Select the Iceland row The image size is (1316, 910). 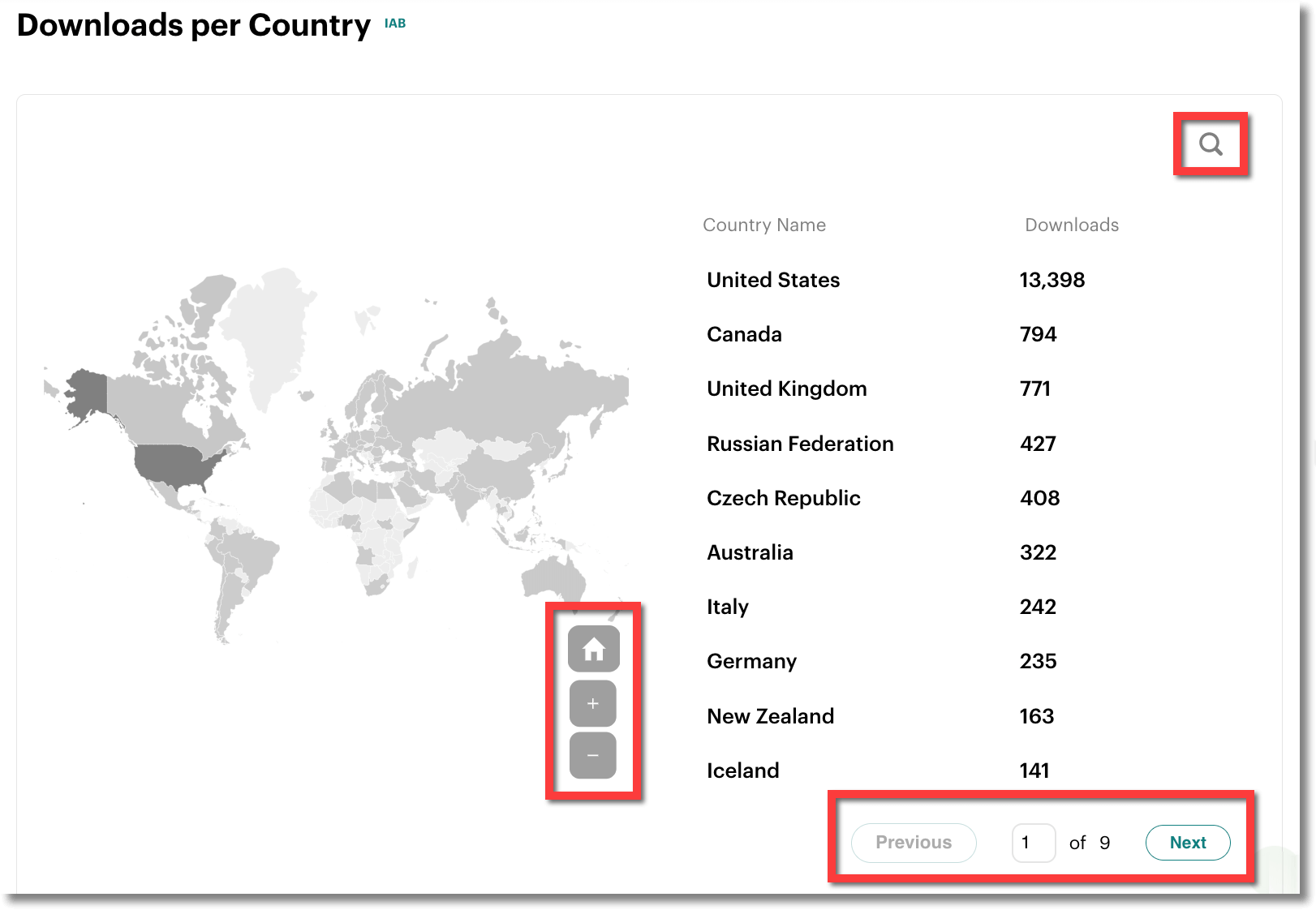(x=743, y=770)
